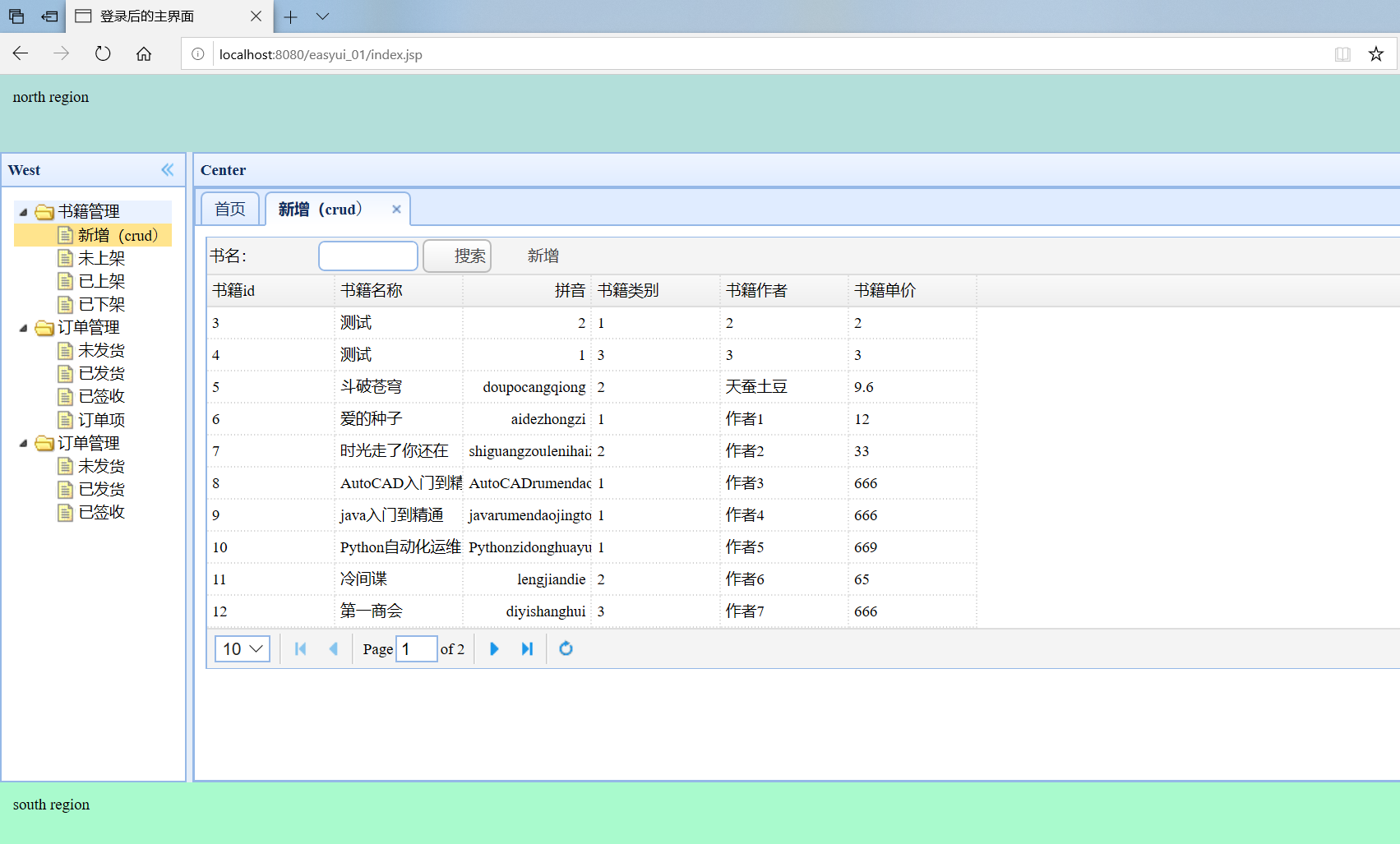The width and height of the screenshot is (1400, 844).
Task: Go to next page in pager
Action: [x=494, y=649]
